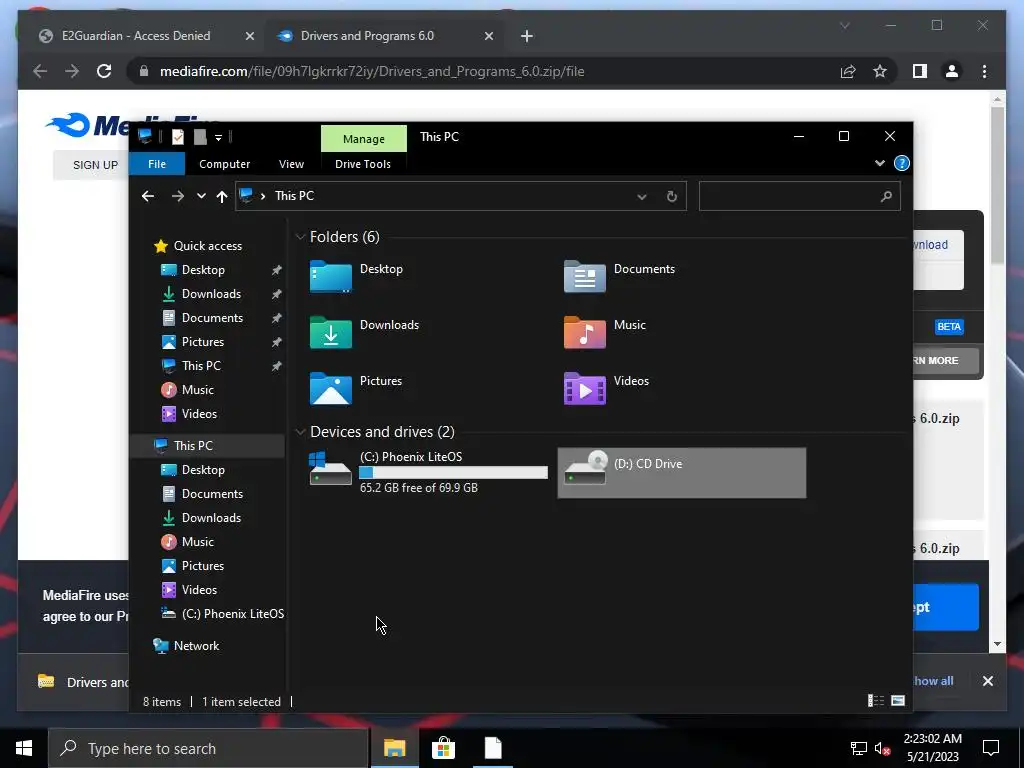Click Show all downloads link
This screenshot has width=1024, height=768.
point(934,681)
